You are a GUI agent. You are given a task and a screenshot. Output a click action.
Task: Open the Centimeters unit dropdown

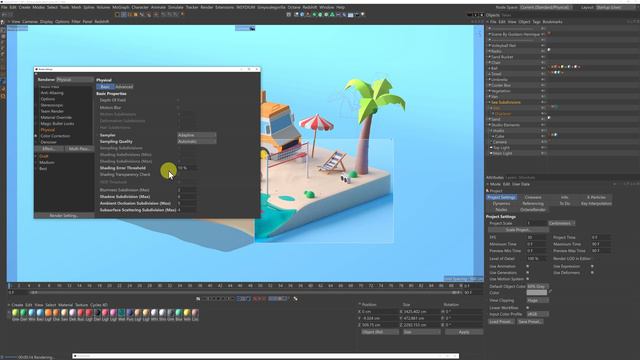(x=562, y=223)
